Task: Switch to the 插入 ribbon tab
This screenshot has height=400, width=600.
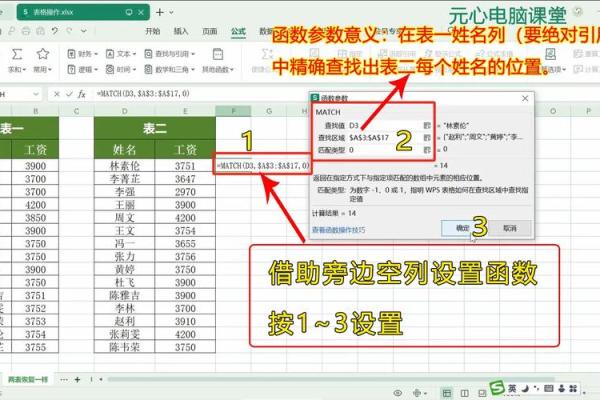Action: 181,31
